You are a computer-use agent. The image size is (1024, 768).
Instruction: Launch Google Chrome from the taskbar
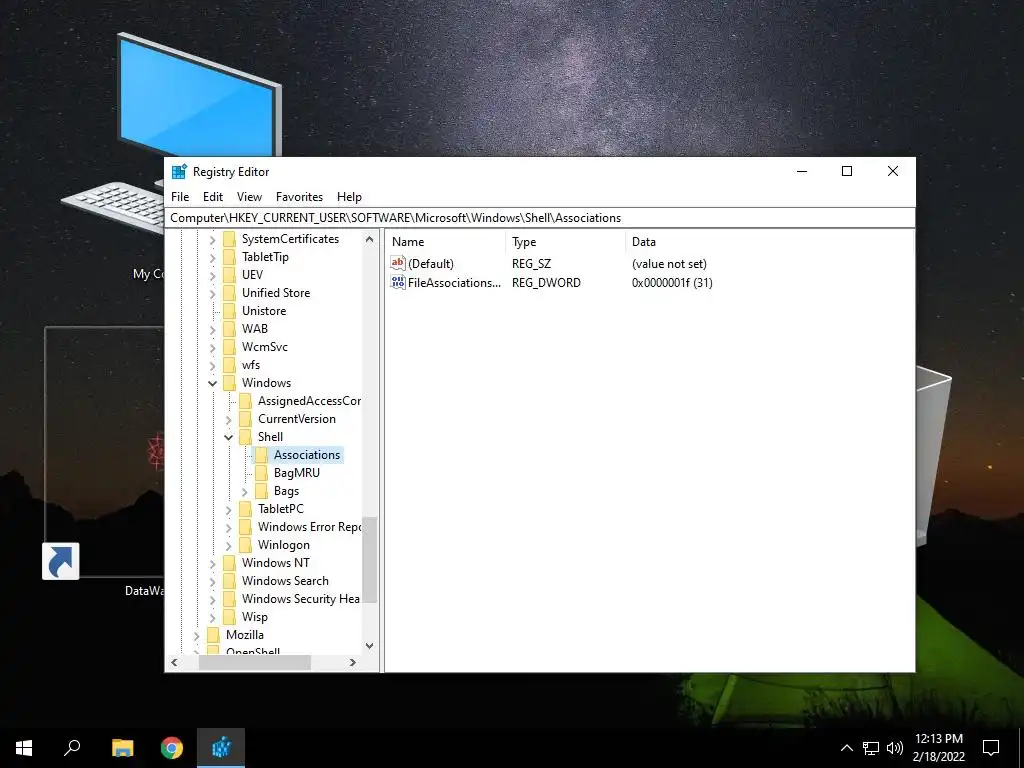pyautogui.click(x=172, y=748)
